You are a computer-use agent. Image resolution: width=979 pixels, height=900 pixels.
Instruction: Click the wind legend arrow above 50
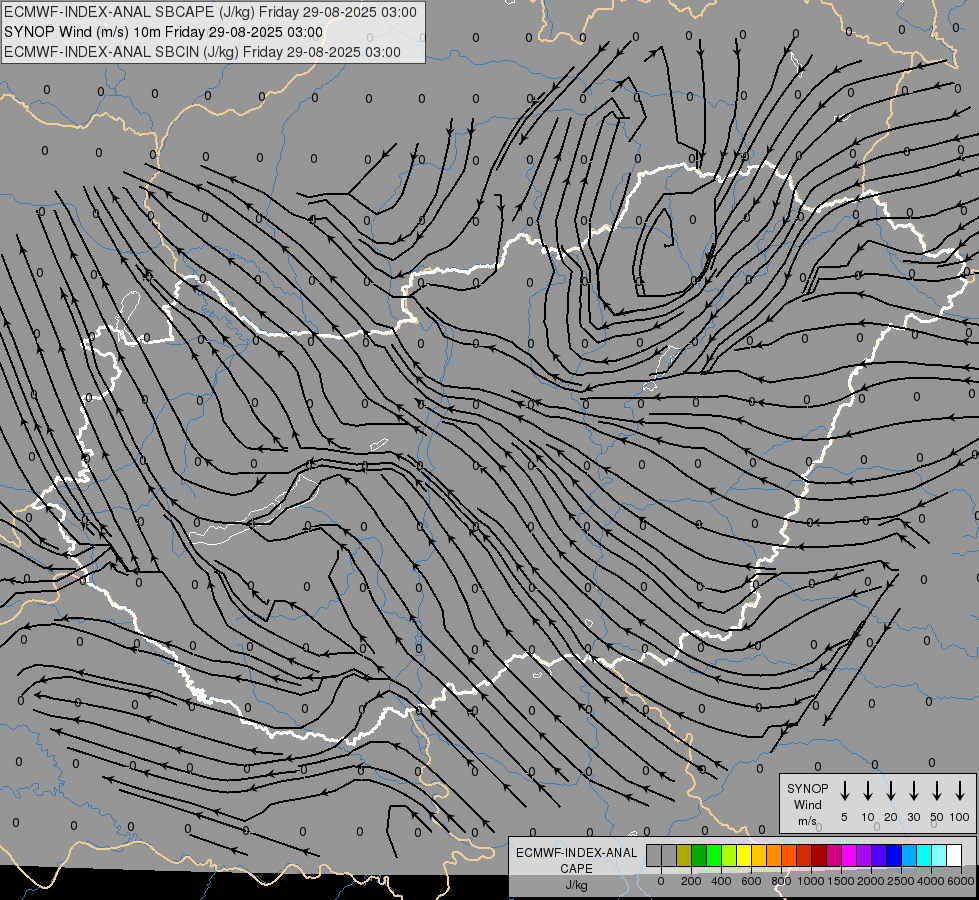[x=937, y=791]
